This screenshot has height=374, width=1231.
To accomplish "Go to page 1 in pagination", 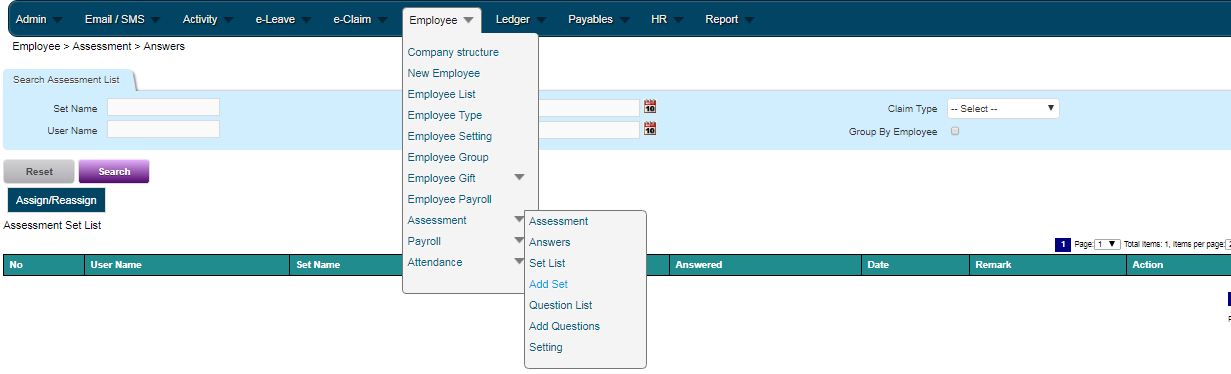I will click(1064, 244).
